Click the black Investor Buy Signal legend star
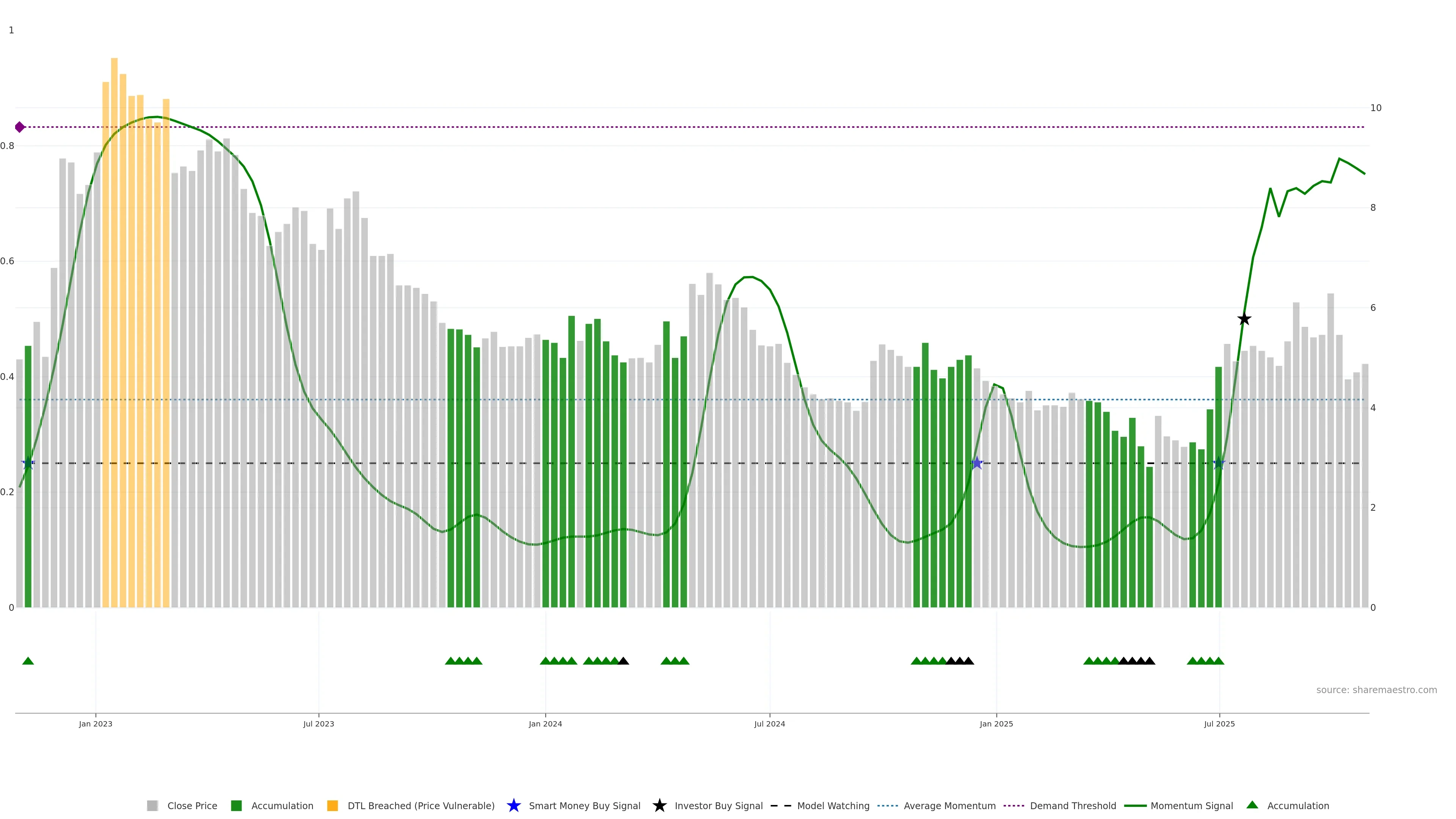Viewport: 1456px width, 819px height. (659, 805)
